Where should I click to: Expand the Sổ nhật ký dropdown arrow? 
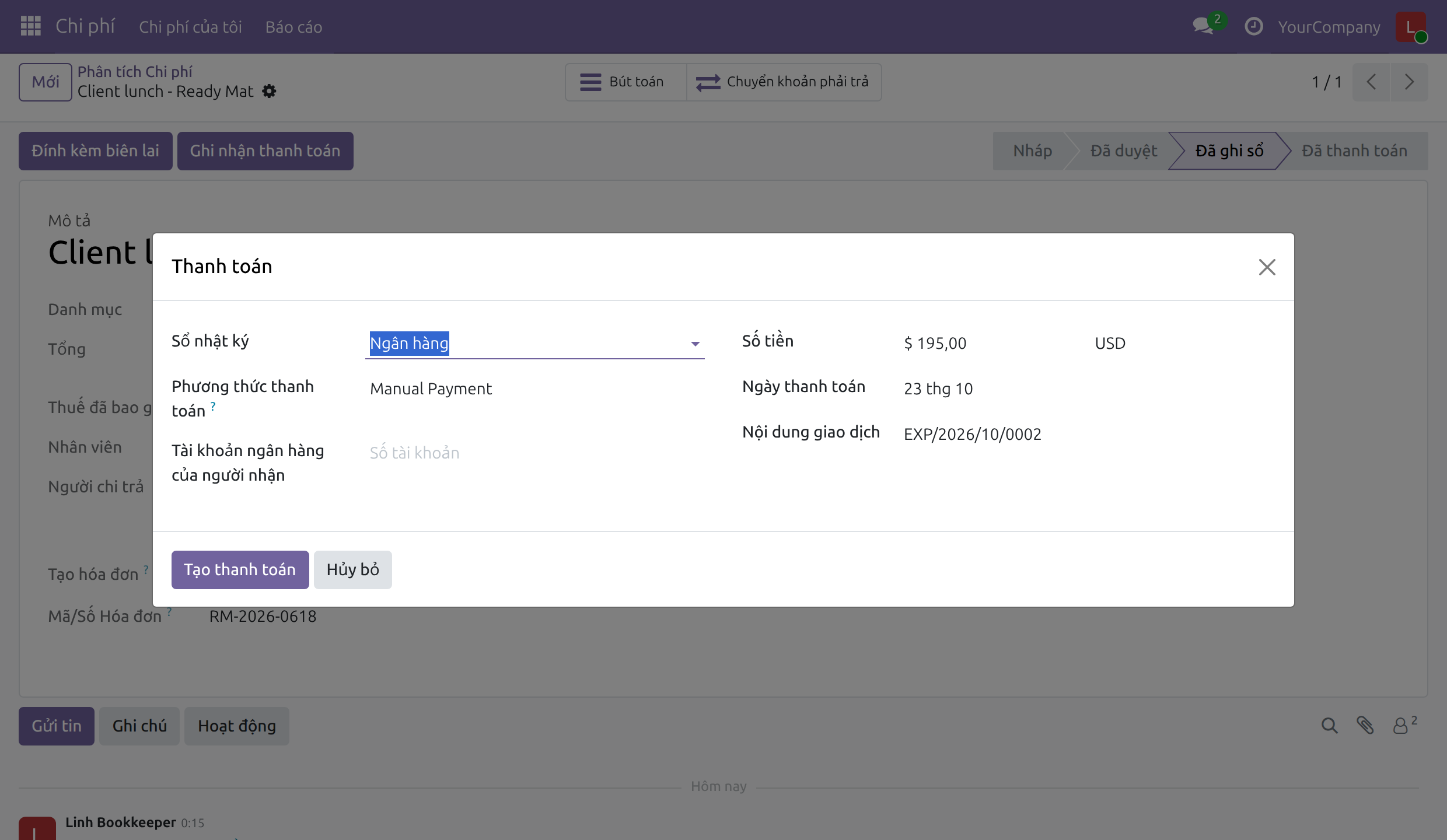[695, 344]
